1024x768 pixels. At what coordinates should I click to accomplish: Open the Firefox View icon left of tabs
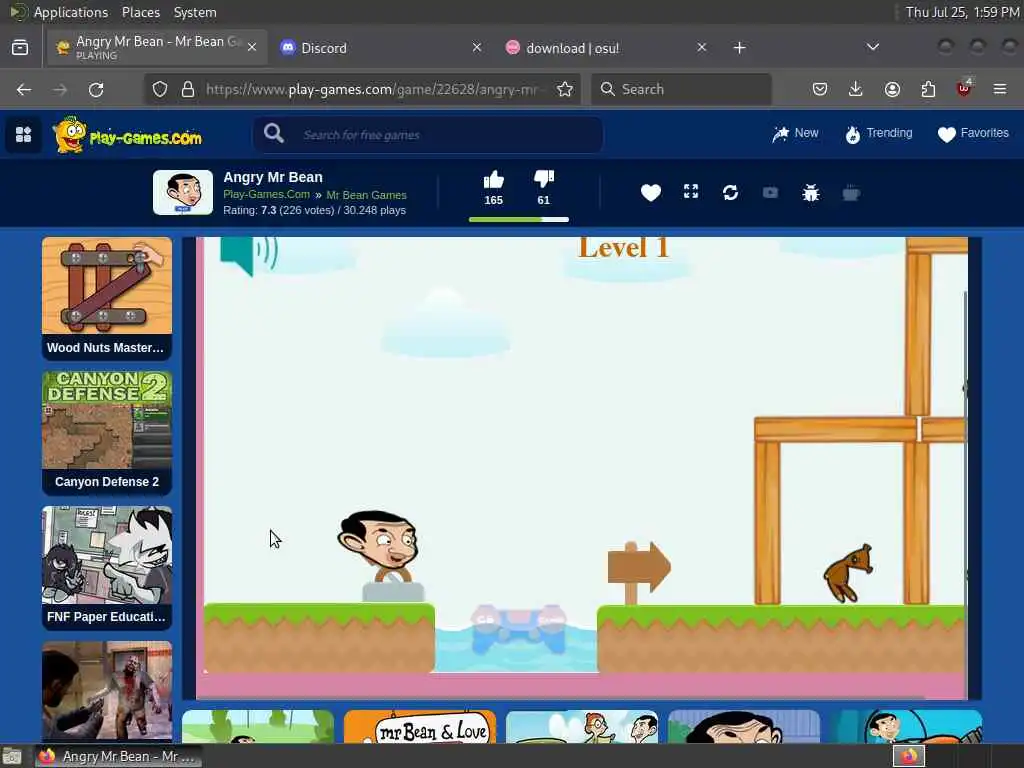click(x=20, y=48)
